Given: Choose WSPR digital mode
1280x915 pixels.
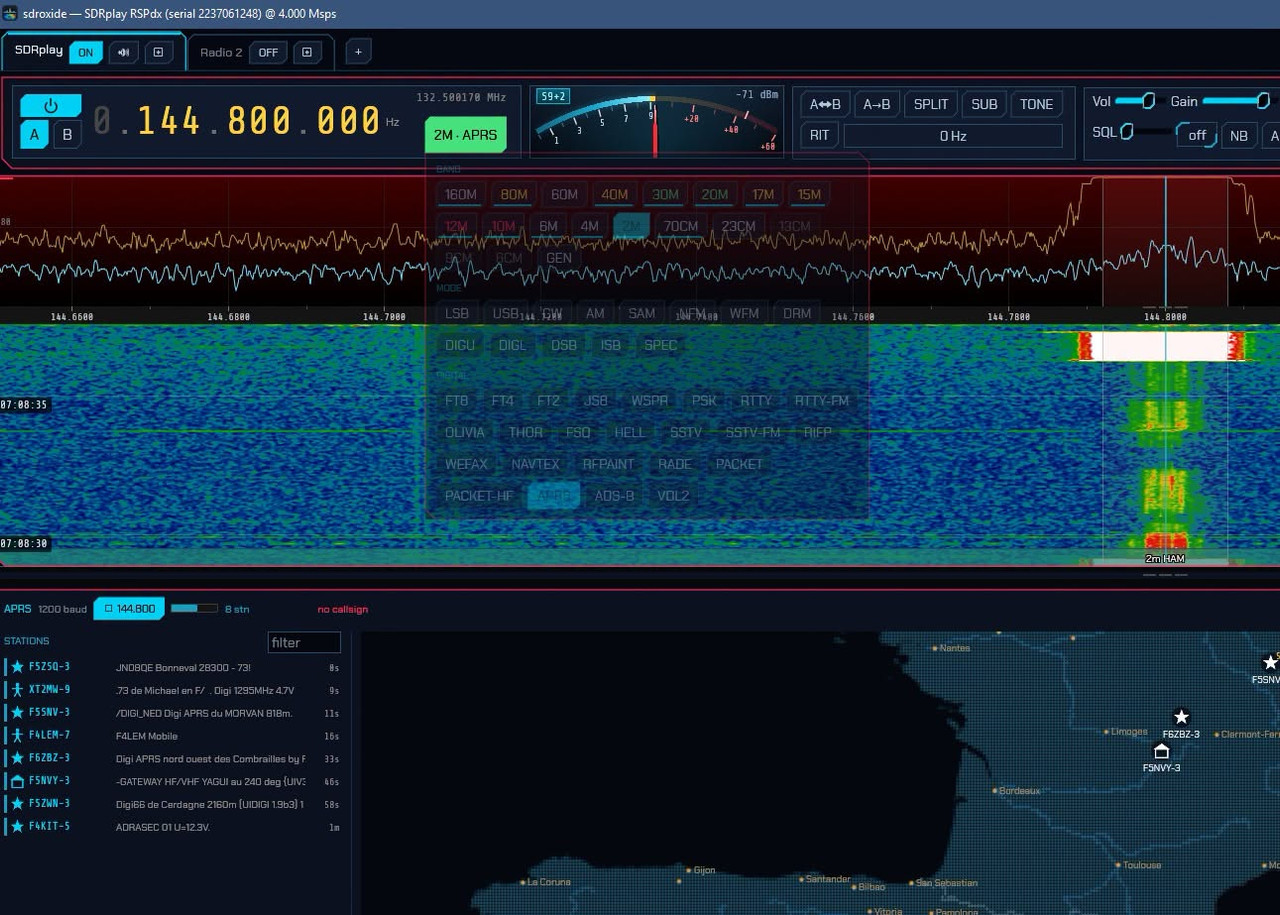Looking at the screenshot, I should (650, 401).
